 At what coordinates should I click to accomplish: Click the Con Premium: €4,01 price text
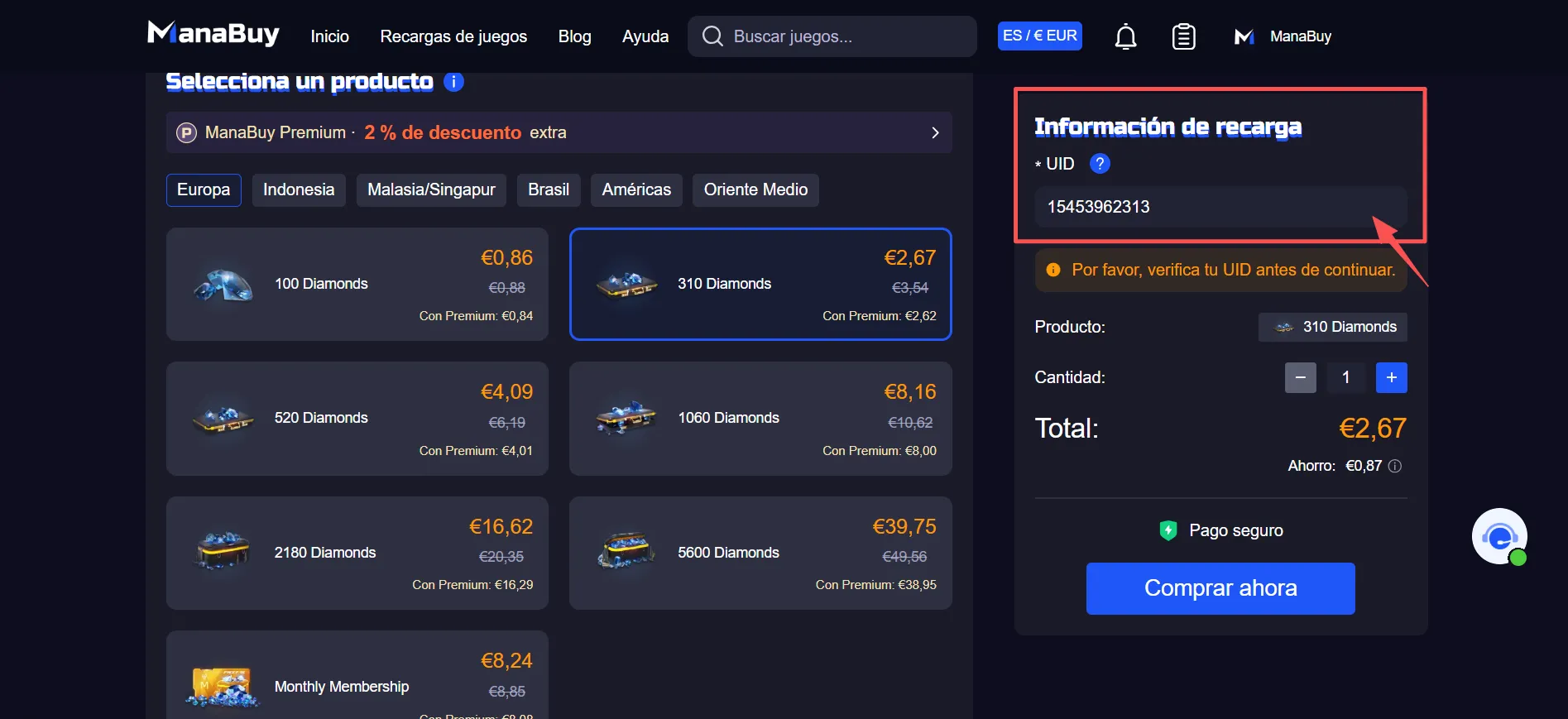tap(476, 451)
